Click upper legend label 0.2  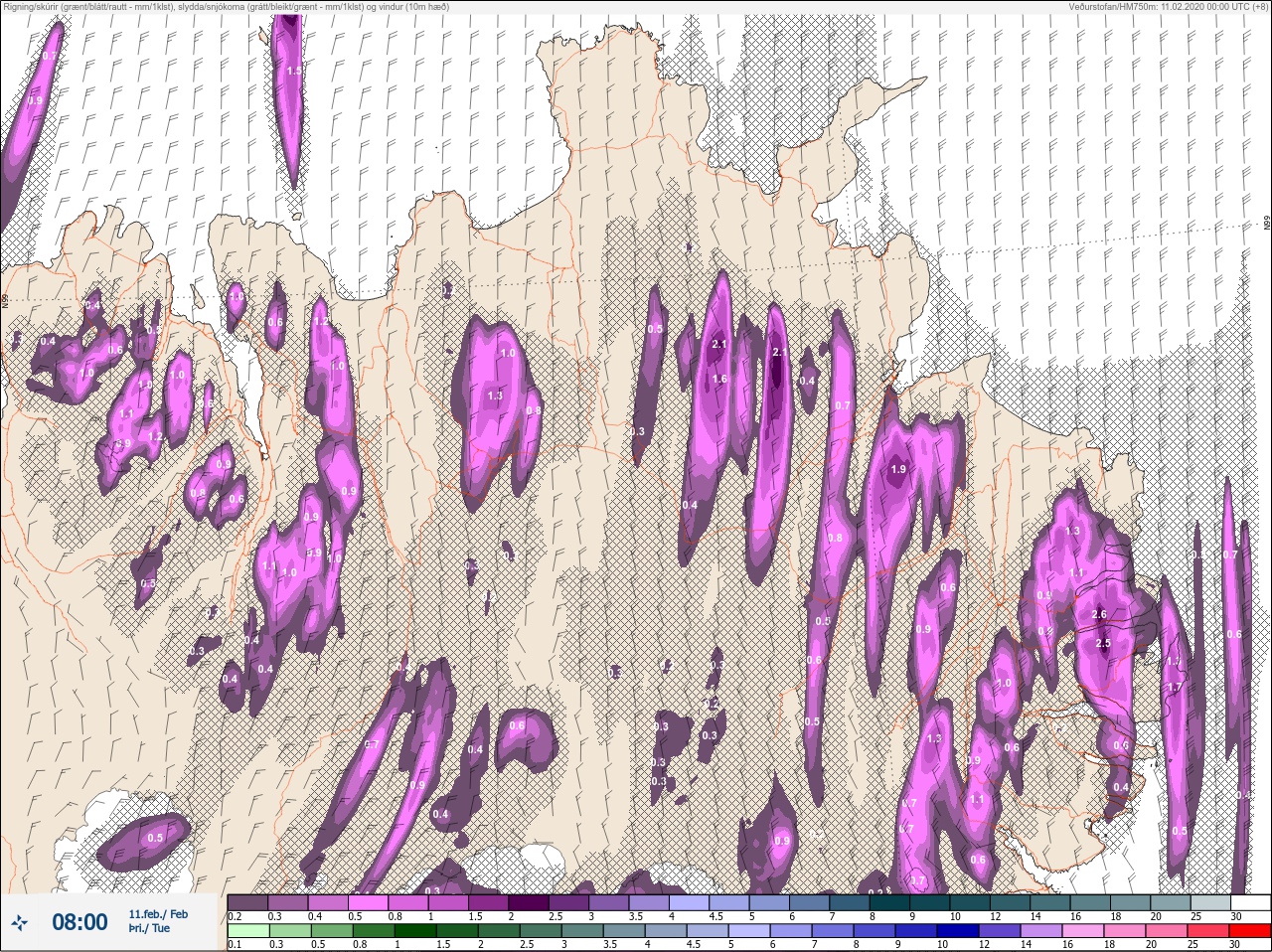(235, 916)
